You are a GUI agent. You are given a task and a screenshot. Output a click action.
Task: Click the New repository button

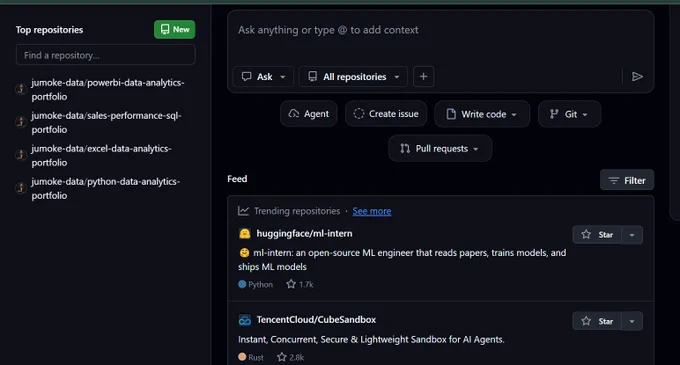click(174, 29)
